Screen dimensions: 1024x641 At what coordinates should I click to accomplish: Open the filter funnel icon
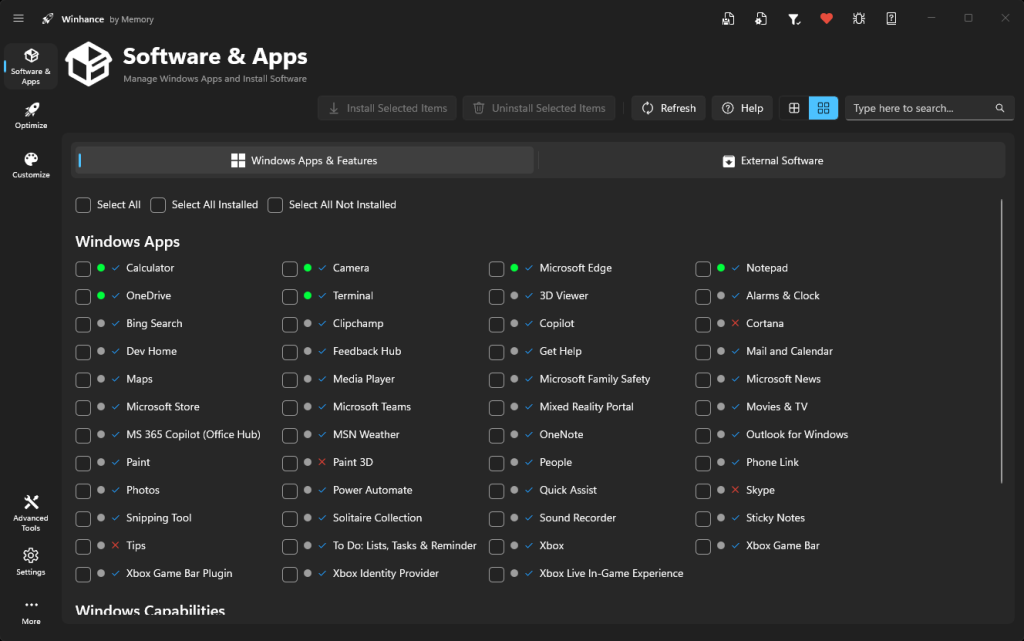point(794,18)
